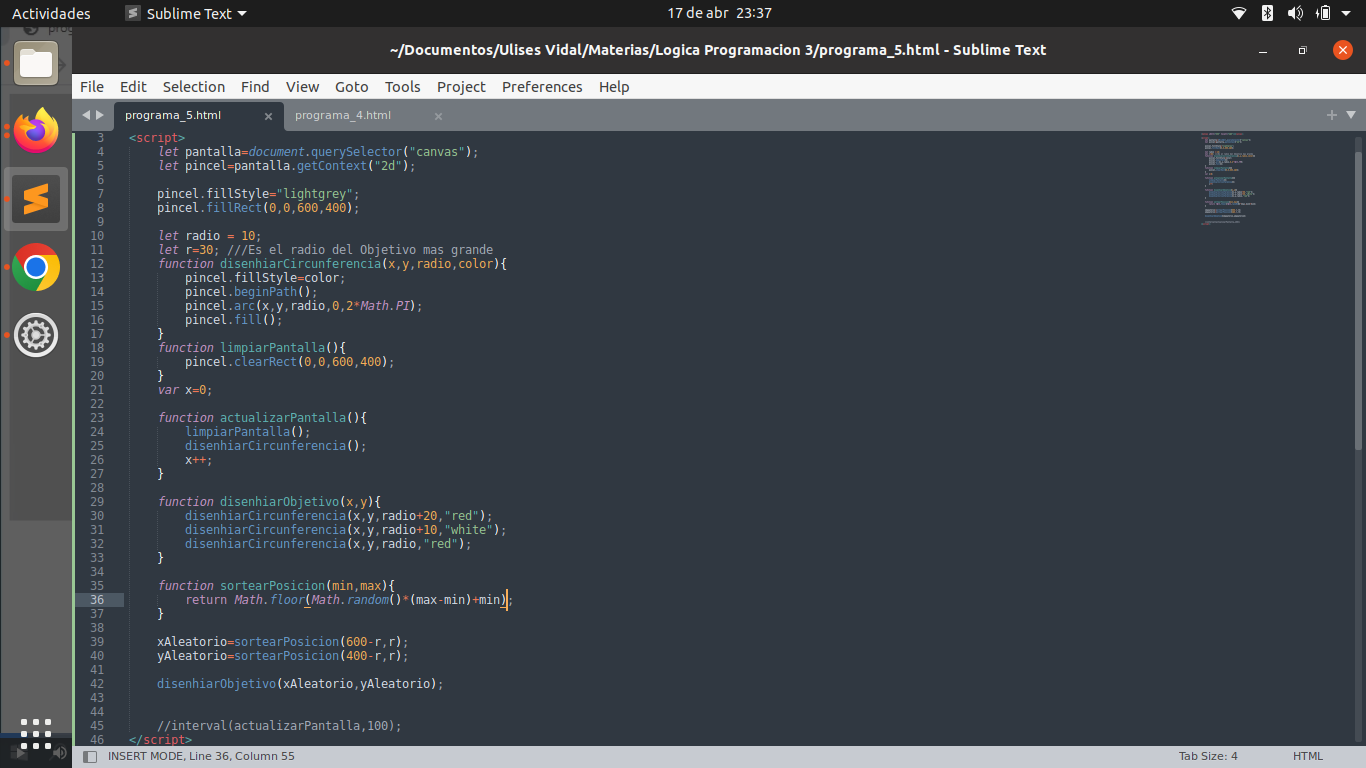Go to previous tab with left arrow
Viewport: 1366px width, 768px height.
coord(86,115)
